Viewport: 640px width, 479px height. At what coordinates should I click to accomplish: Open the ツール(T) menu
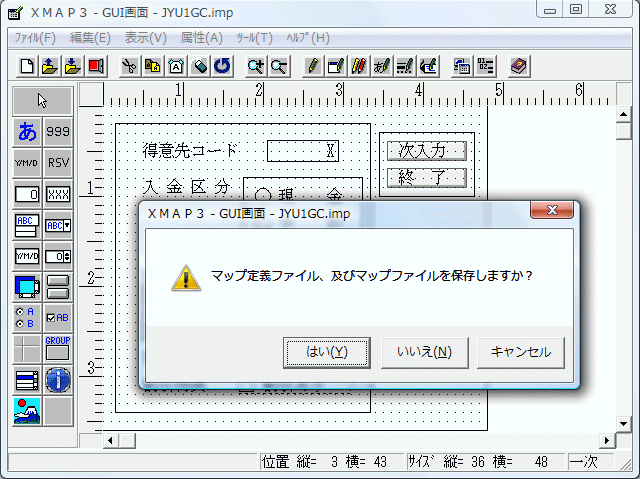pos(254,38)
